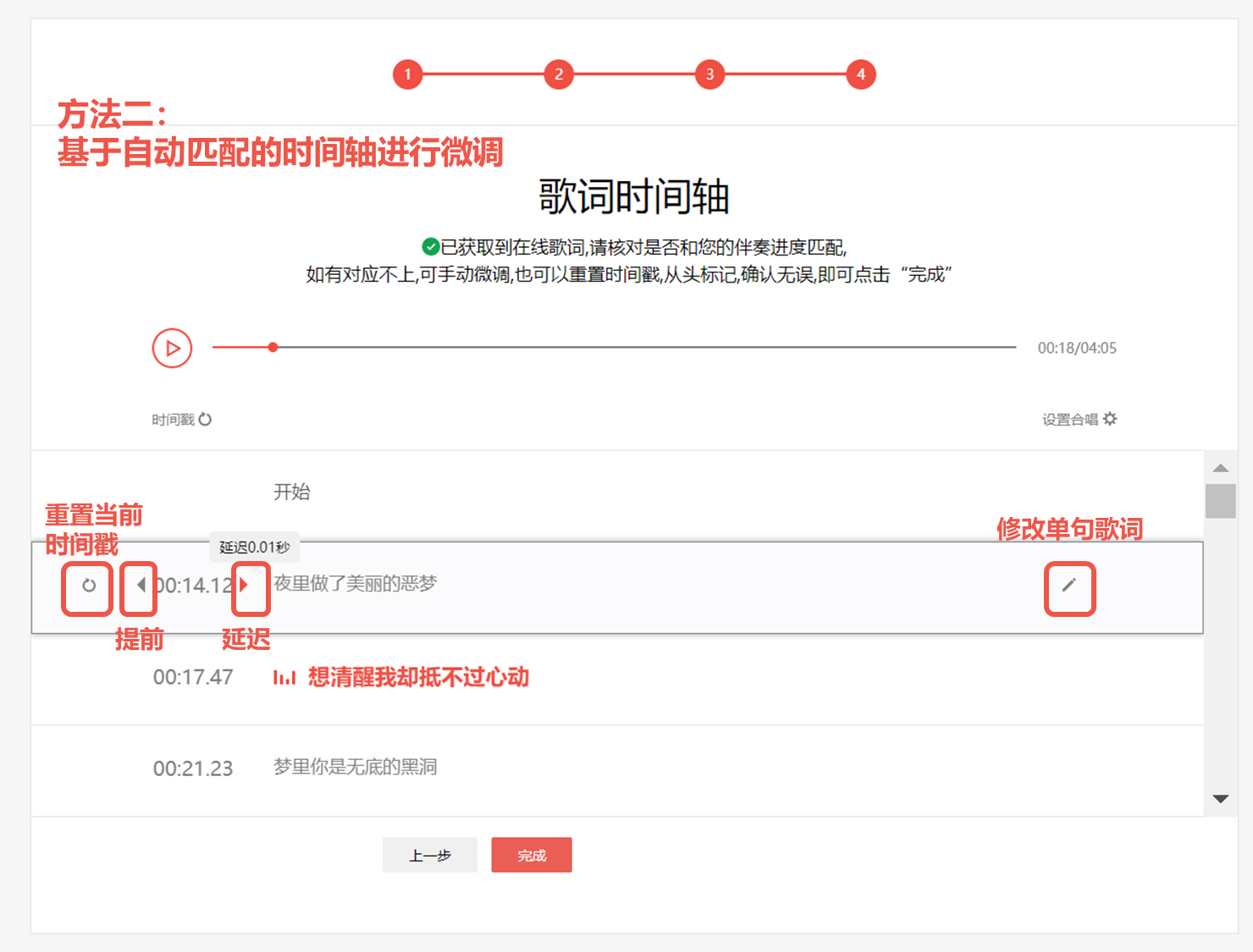Click the scrollbar down arrow

[x=1219, y=799]
